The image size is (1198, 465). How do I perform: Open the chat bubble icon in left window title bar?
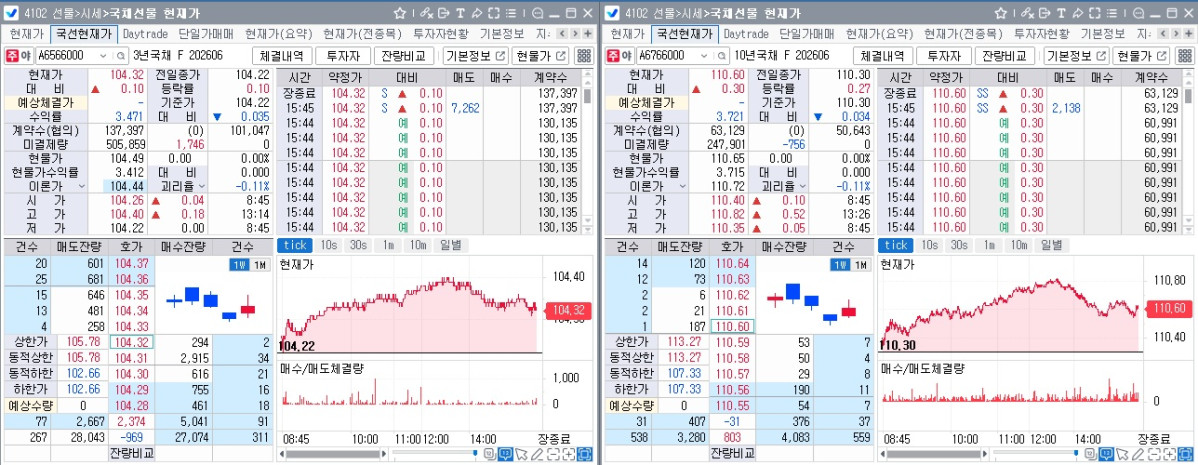pos(539,13)
